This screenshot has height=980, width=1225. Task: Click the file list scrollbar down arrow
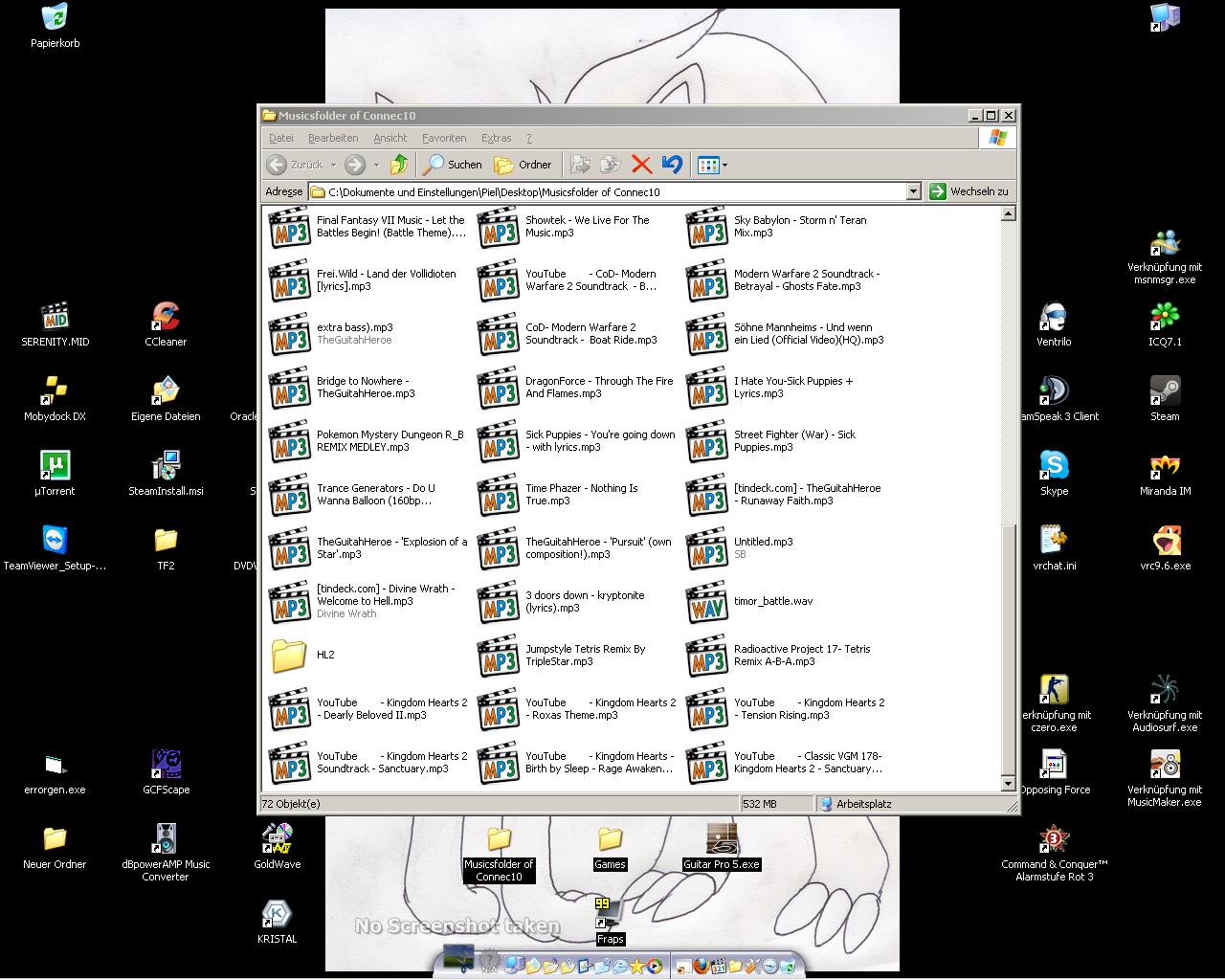1008,784
